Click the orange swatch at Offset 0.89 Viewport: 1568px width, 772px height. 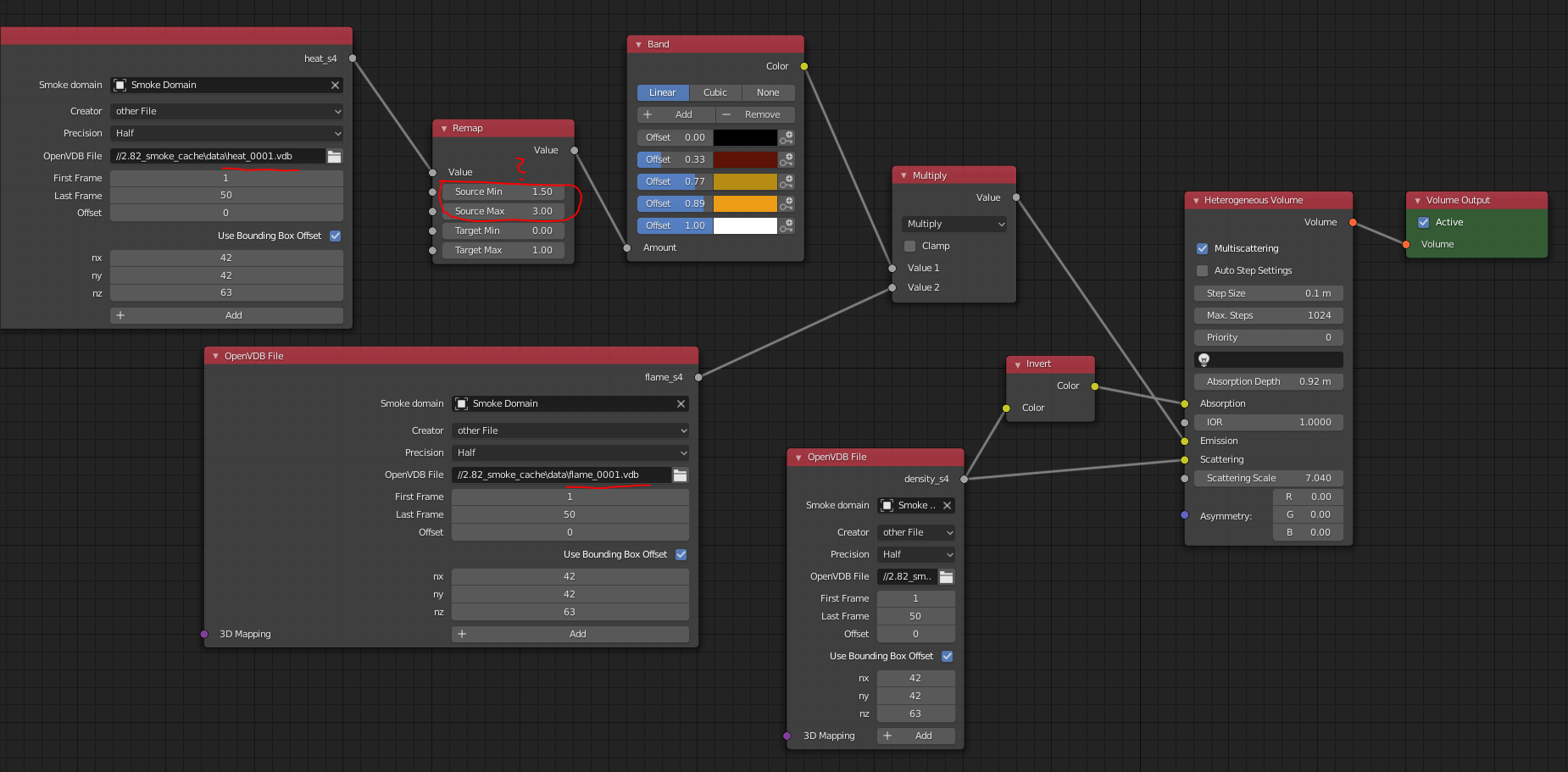[744, 203]
